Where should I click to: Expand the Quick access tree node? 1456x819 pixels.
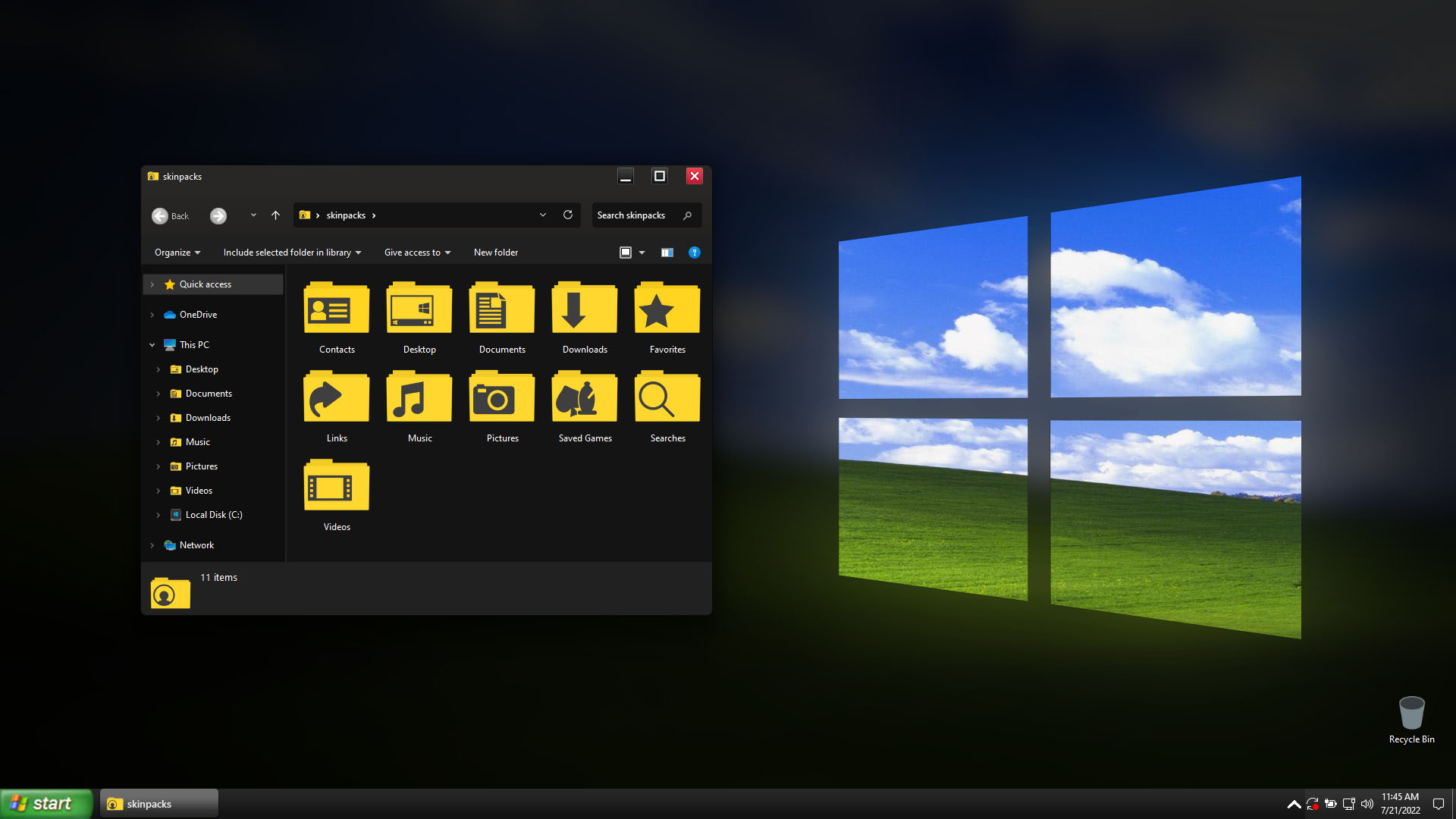click(x=152, y=284)
